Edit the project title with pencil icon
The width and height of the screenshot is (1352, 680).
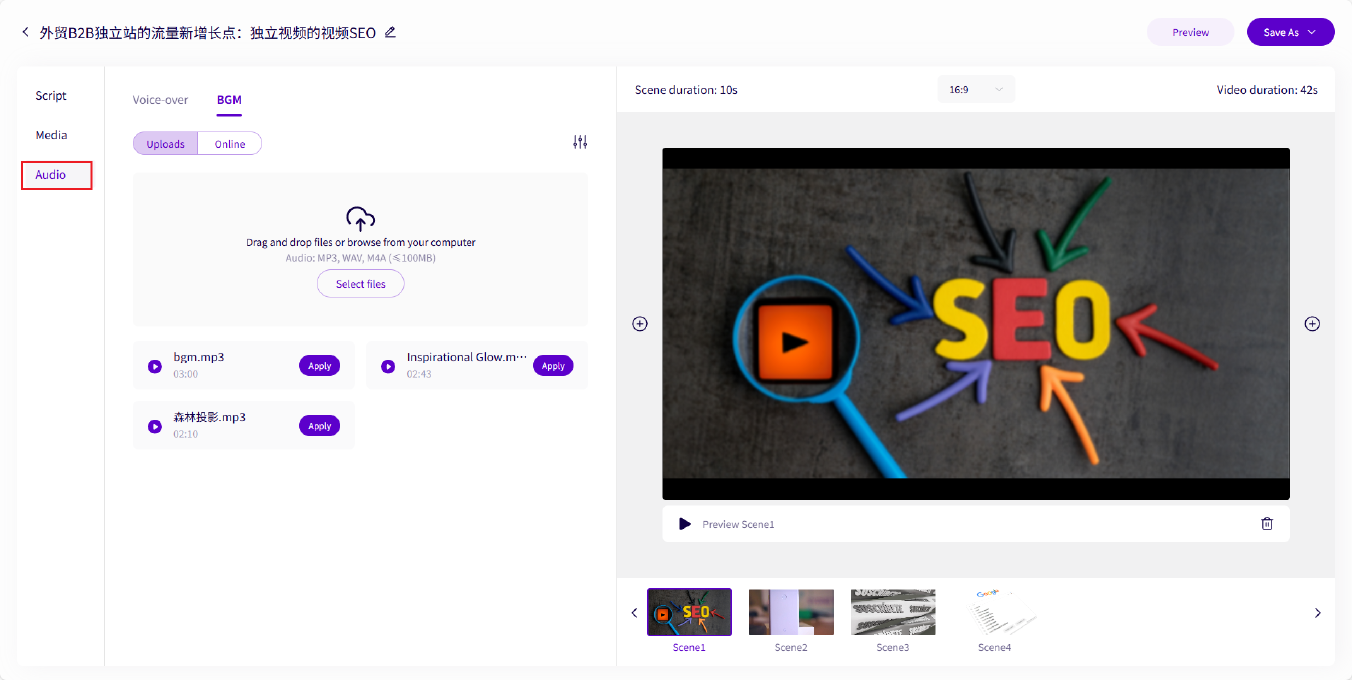coord(390,32)
